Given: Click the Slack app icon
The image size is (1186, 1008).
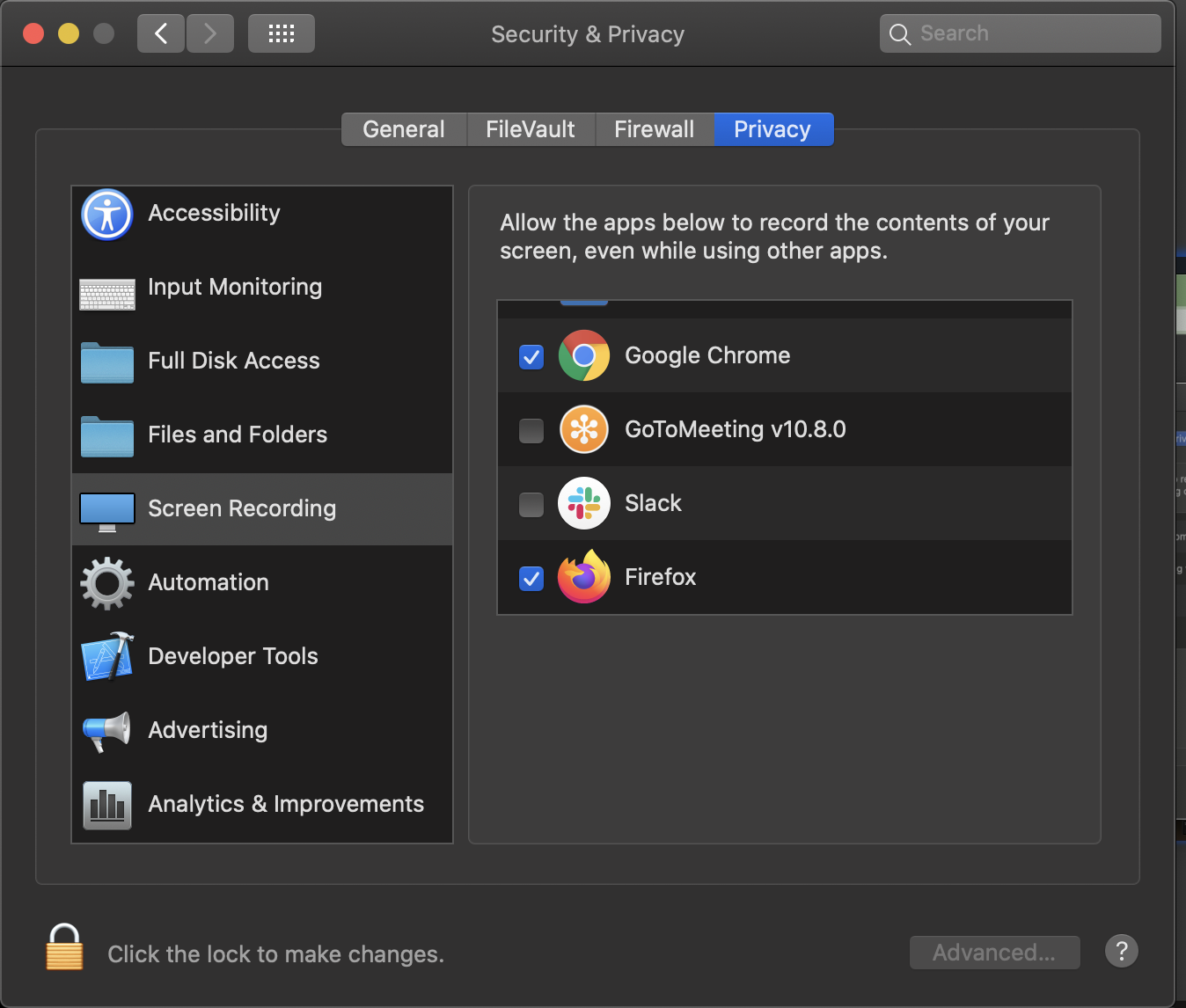Looking at the screenshot, I should point(583,503).
